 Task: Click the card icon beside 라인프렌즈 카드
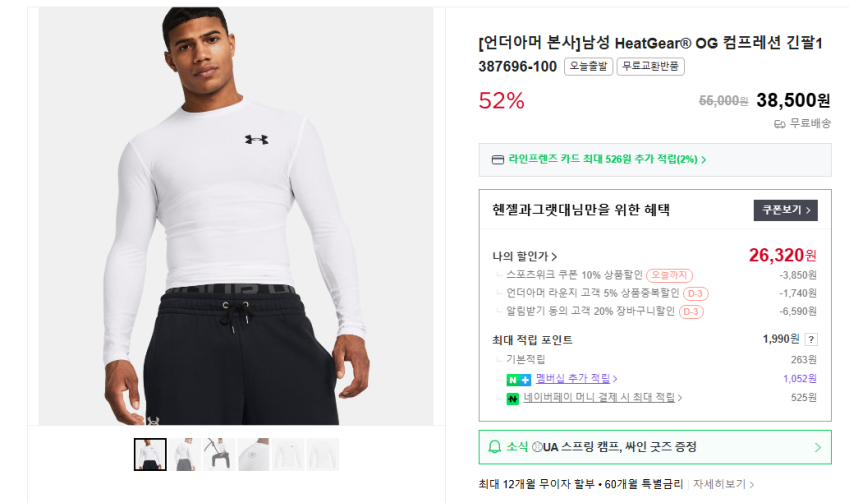pos(498,159)
